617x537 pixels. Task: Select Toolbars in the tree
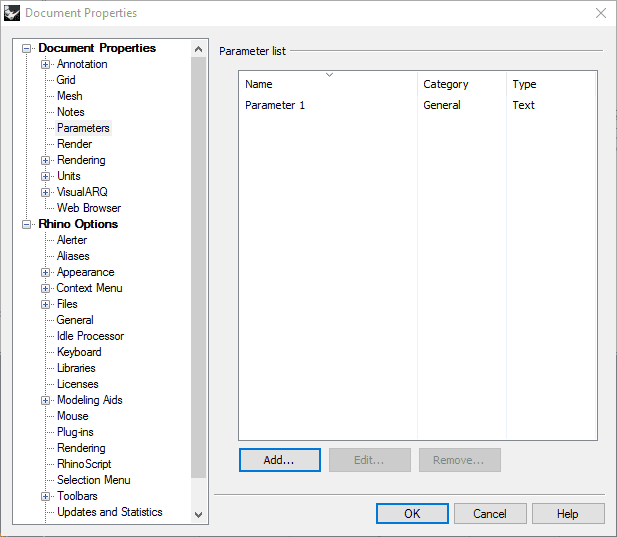77,496
